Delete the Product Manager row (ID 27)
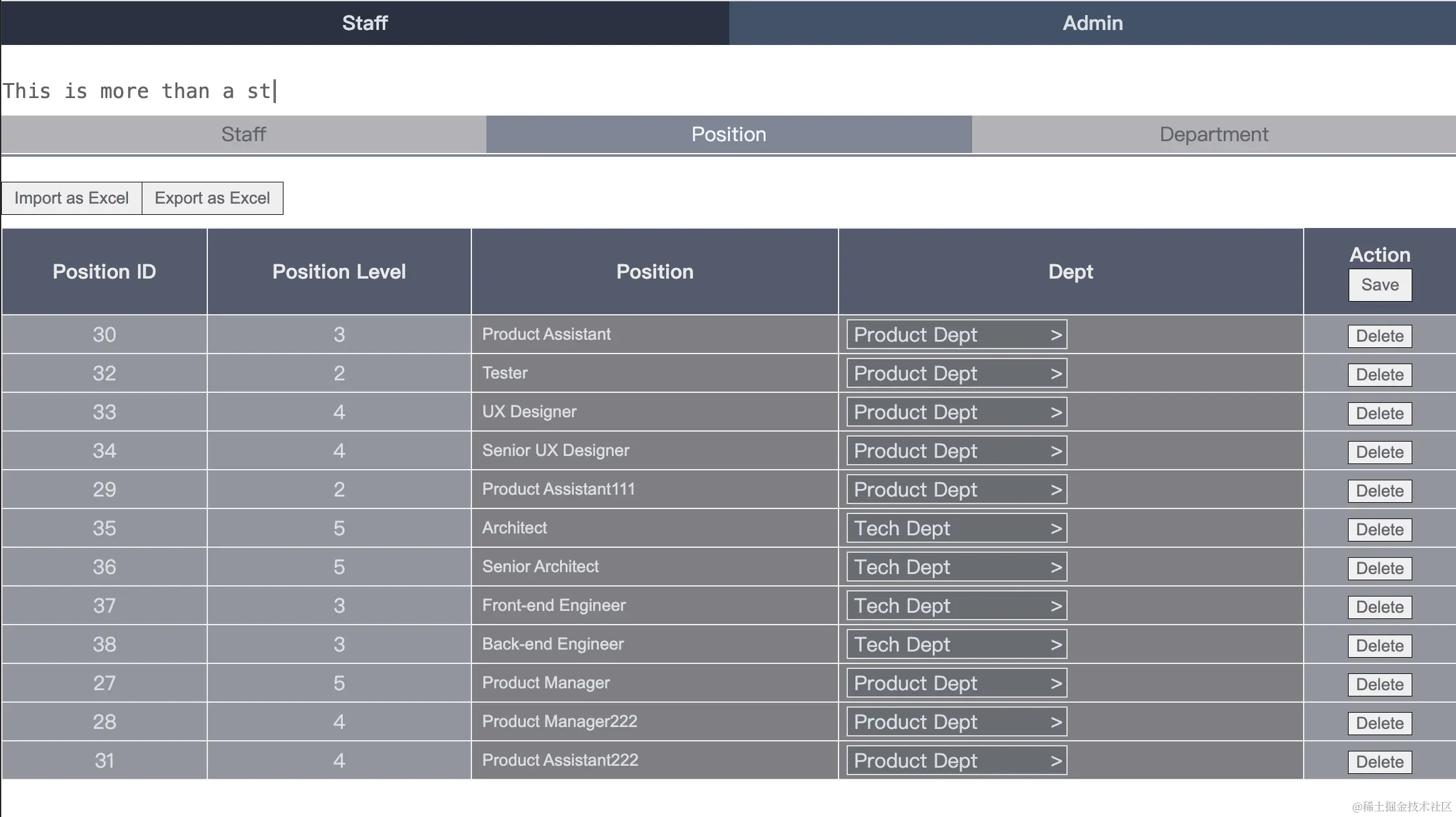Screen dimensions: 1456x817 1379,685
